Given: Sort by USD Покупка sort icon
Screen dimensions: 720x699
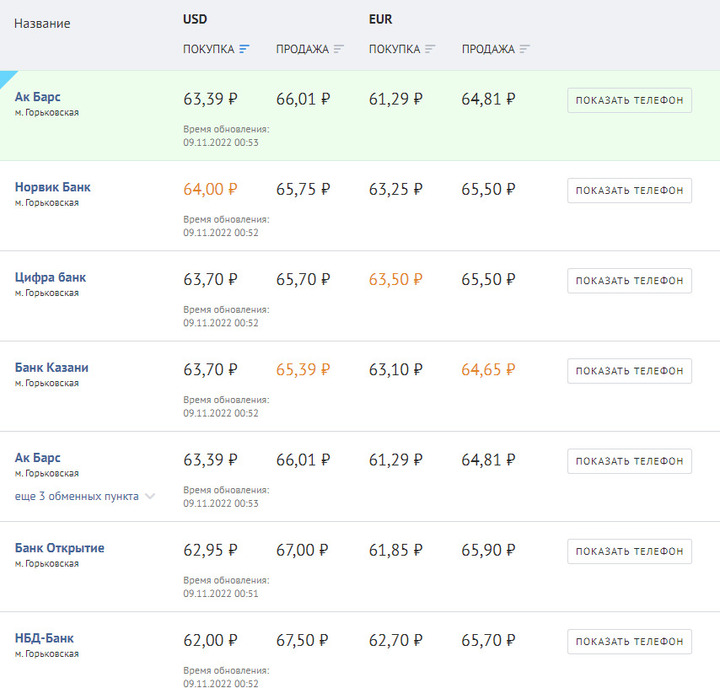Looking at the screenshot, I should 244,49.
